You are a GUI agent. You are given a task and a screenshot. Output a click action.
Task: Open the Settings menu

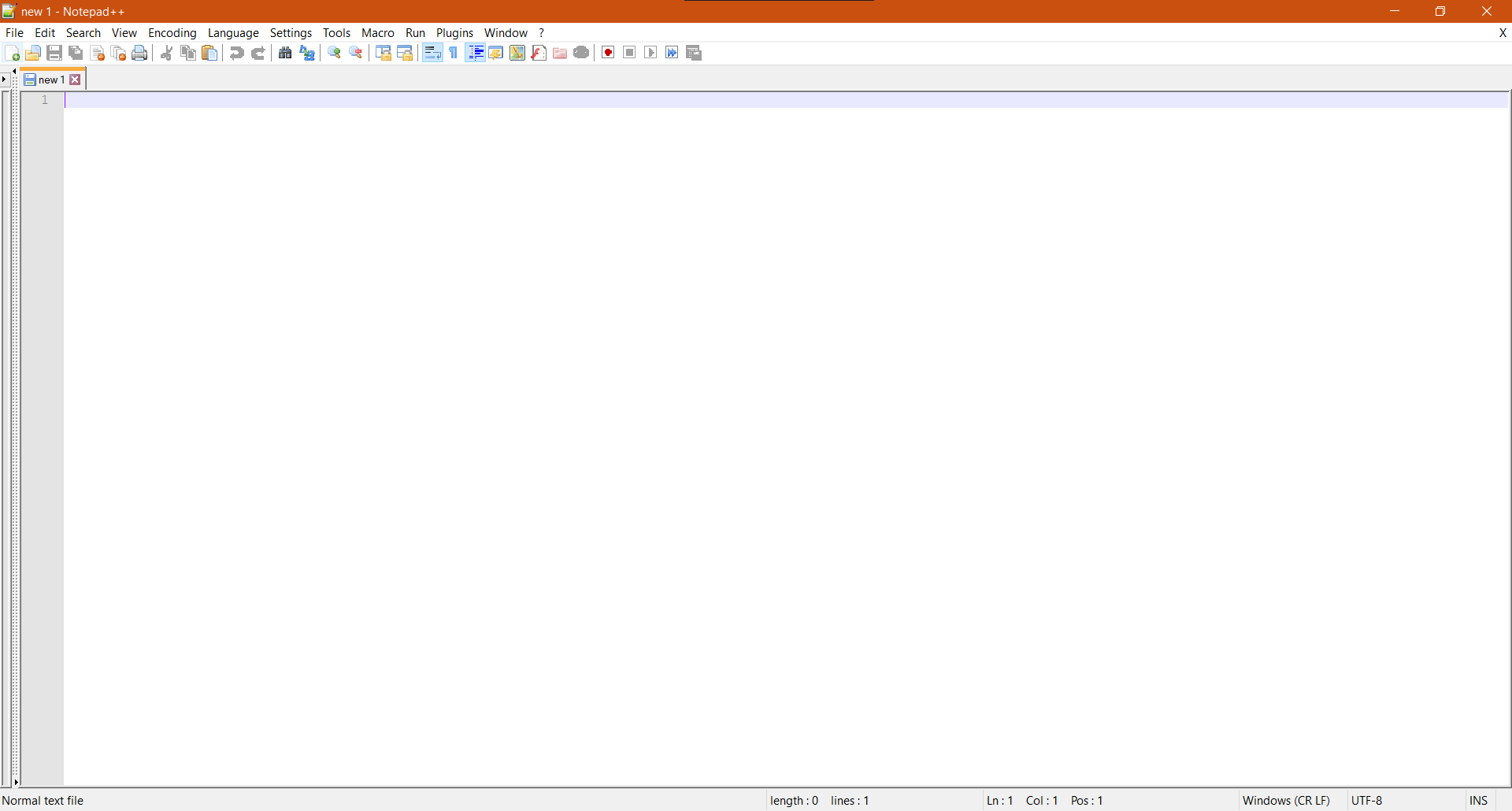click(291, 32)
